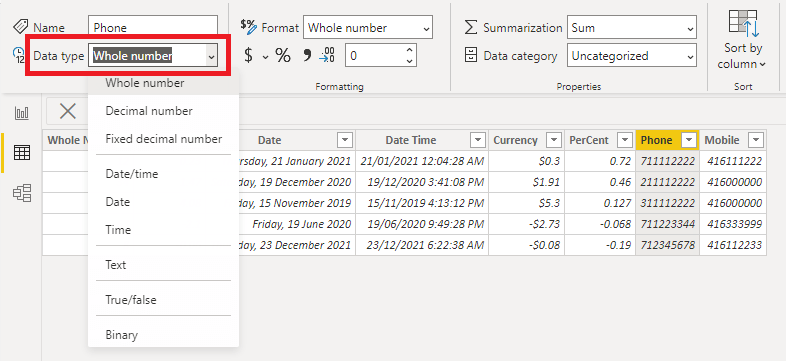Choose Text data type option
This screenshot has width=786, height=361.
click(163, 265)
